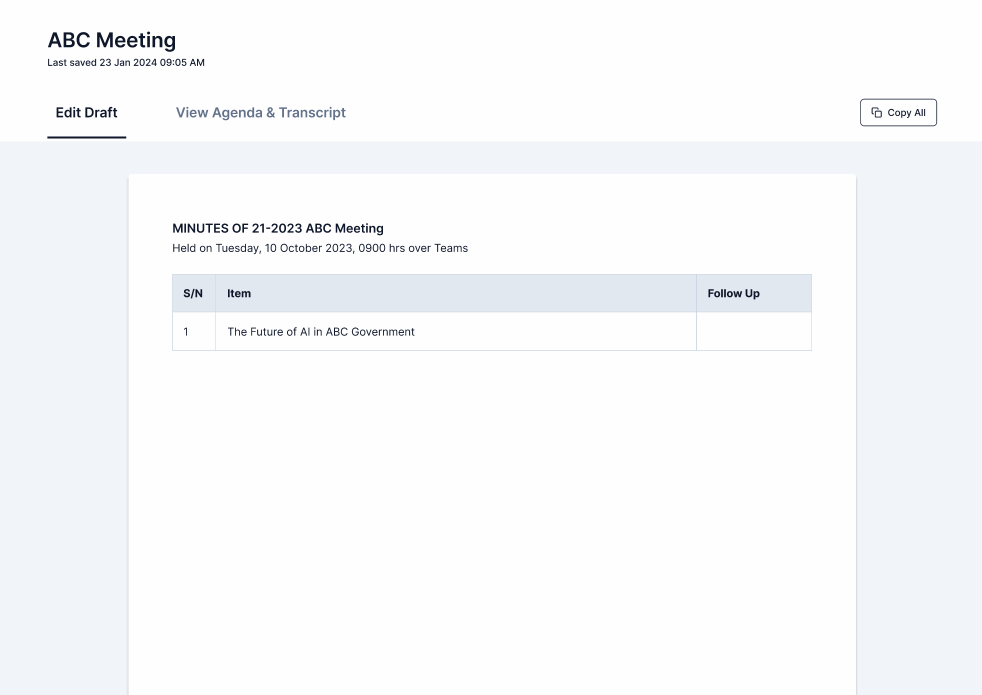Click the ABC Meeting page title
Viewport: 982px width, 695px height.
111,41
